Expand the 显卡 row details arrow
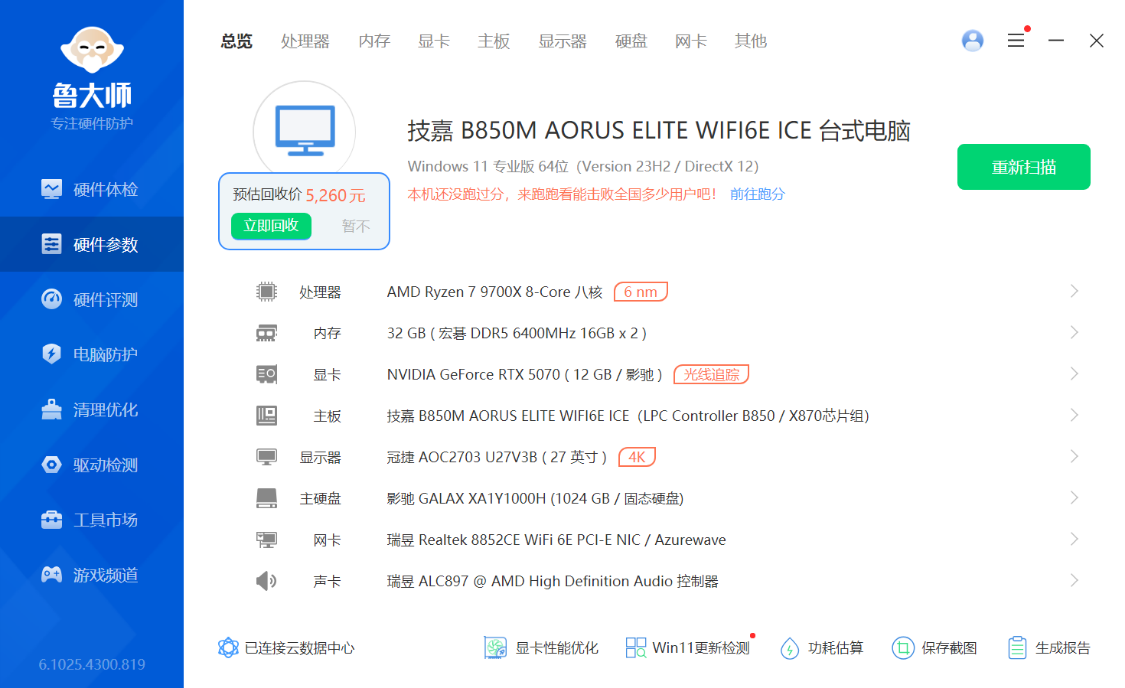This screenshot has height=688, width=1125. 1074,374
